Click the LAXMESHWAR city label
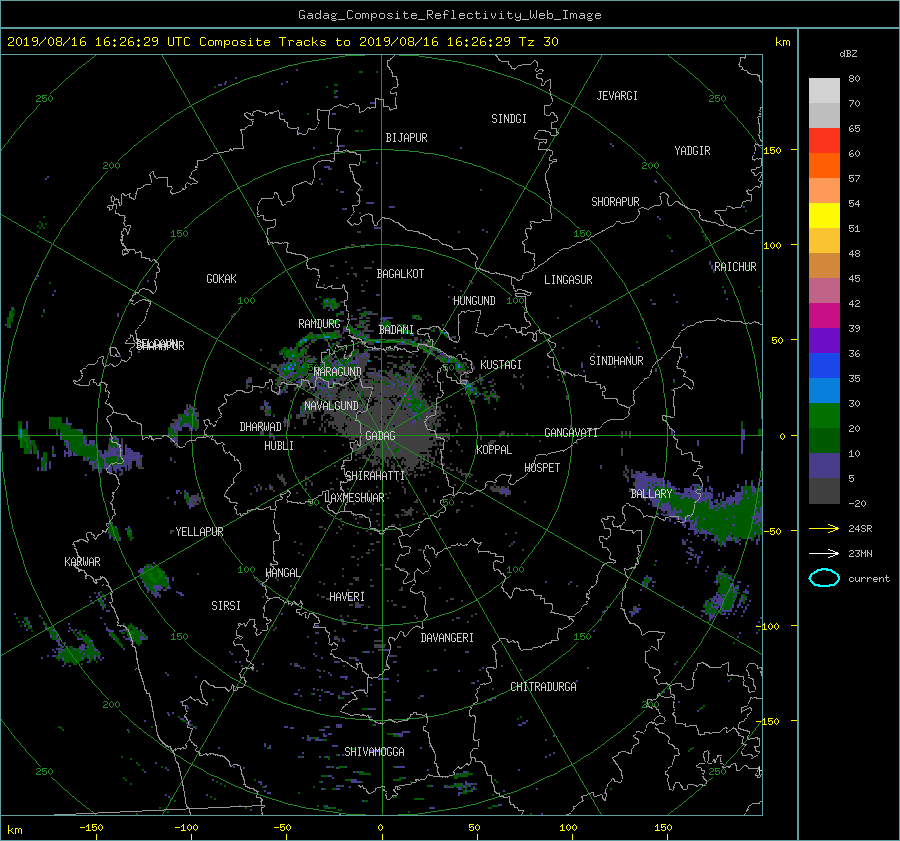This screenshot has height=841, width=900. (354, 498)
